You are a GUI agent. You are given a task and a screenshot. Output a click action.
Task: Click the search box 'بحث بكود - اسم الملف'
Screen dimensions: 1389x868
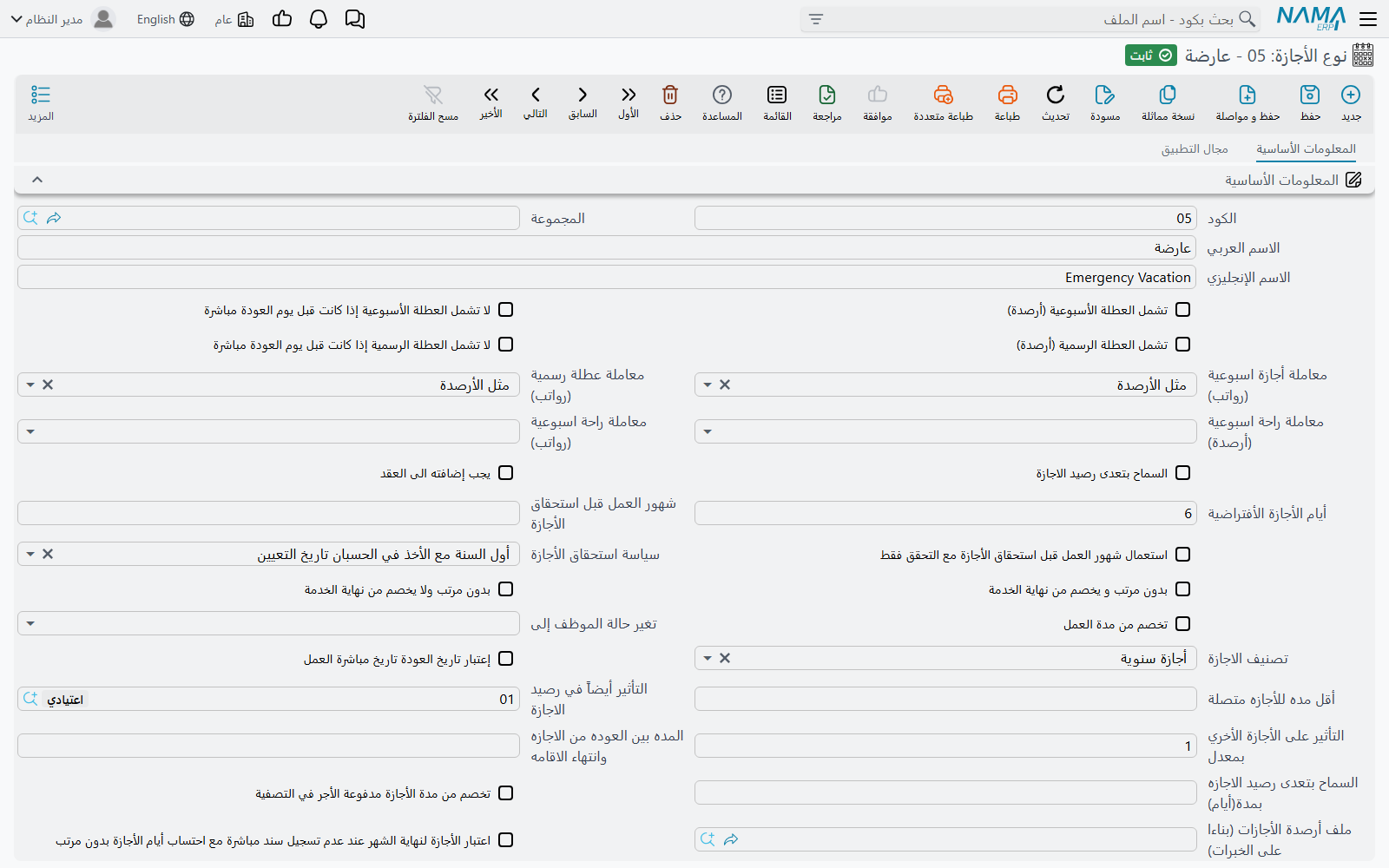tap(1030, 19)
